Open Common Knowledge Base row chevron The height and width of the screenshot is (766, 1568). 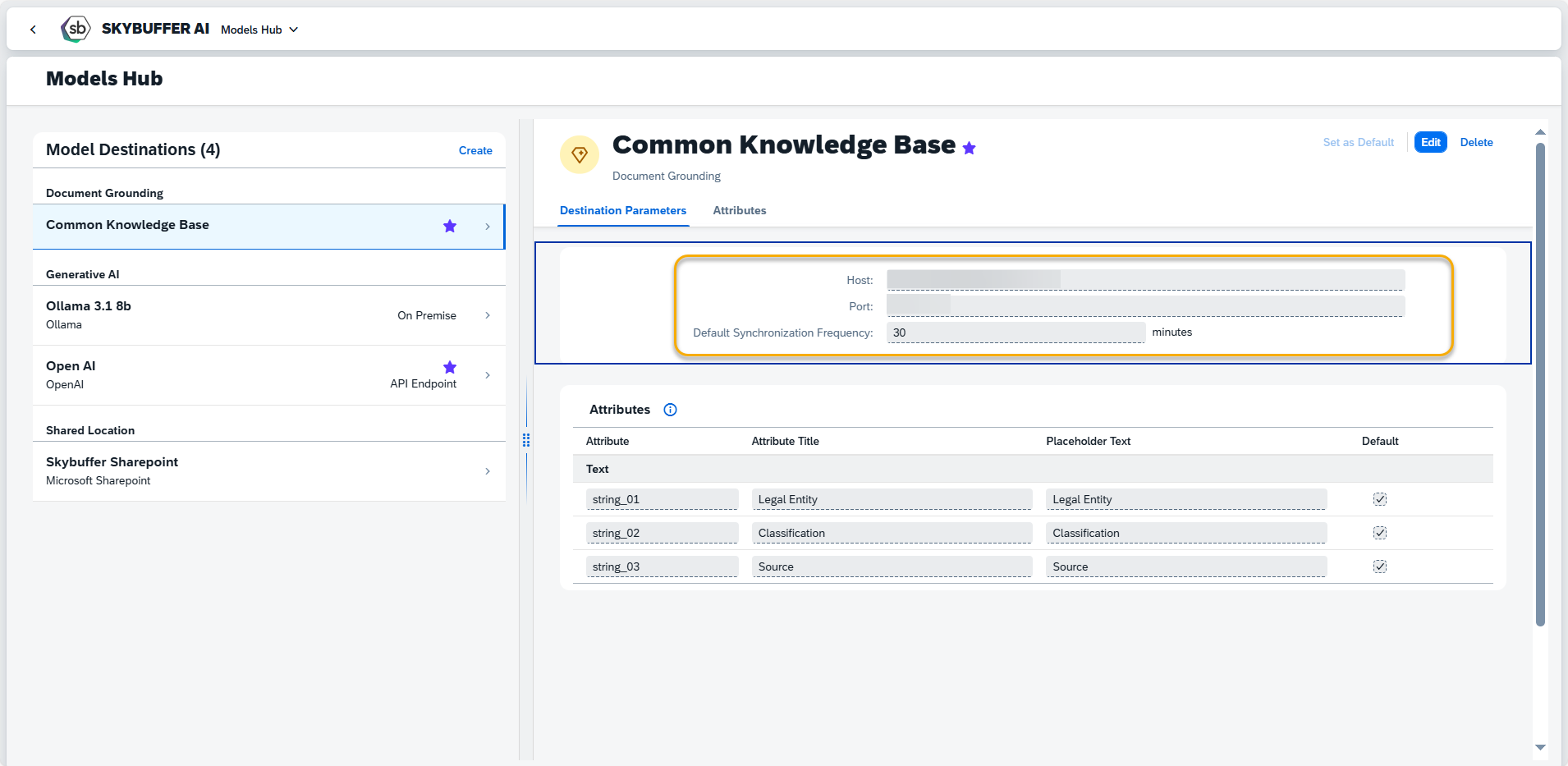488,227
